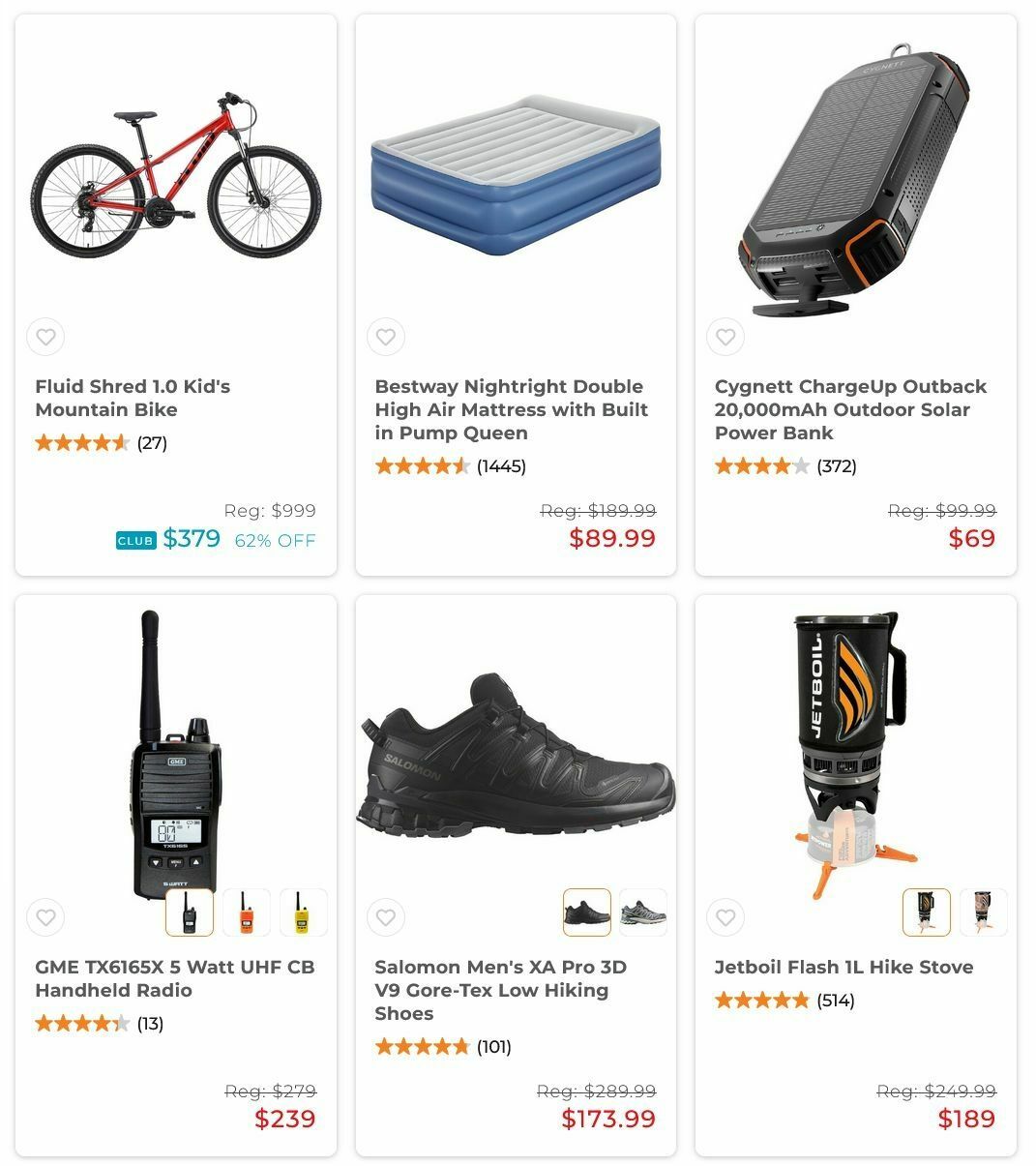Image resolution: width=1036 pixels, height=1166 pixels.
Task: Click the CLUB price badge on bike
Action: click(x=135, y=541)
